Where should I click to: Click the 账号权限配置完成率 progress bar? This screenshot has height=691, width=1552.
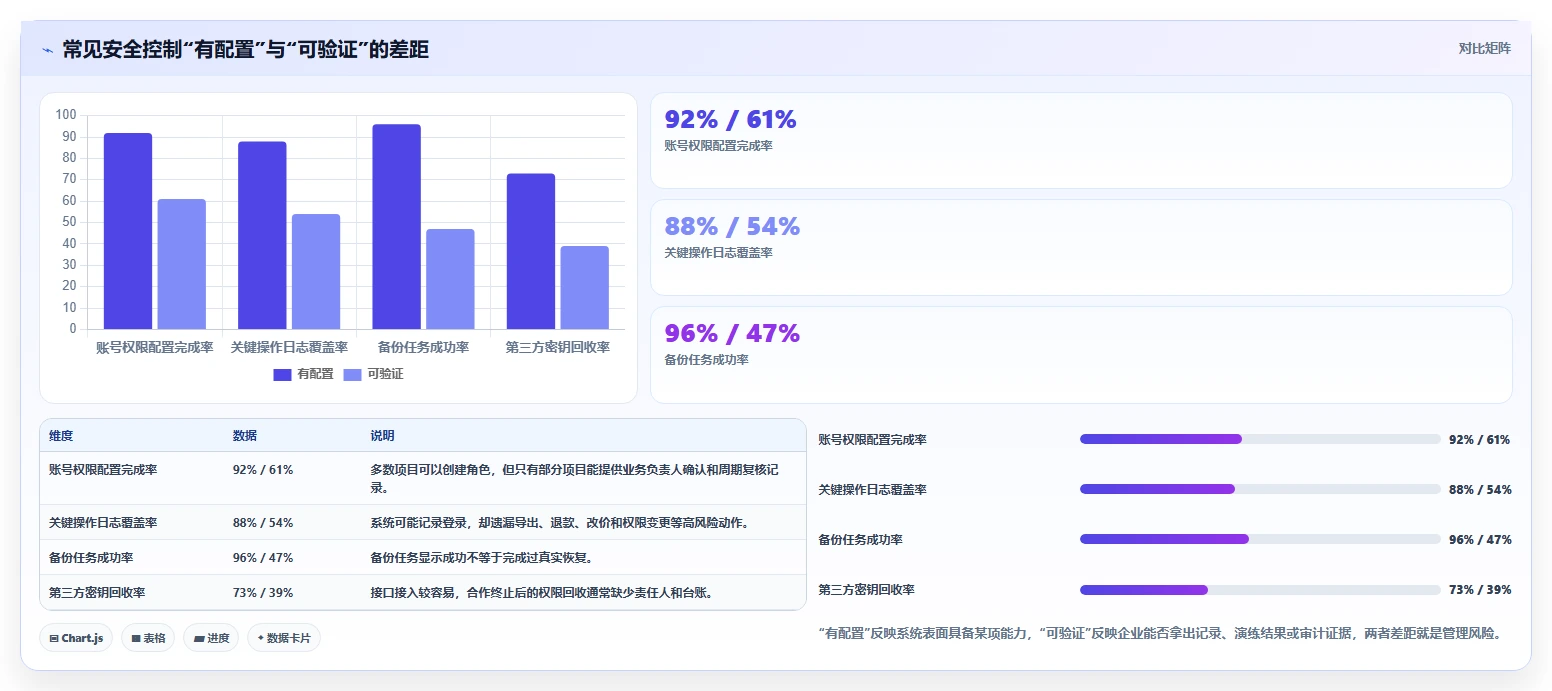[x=1260, y=439]
